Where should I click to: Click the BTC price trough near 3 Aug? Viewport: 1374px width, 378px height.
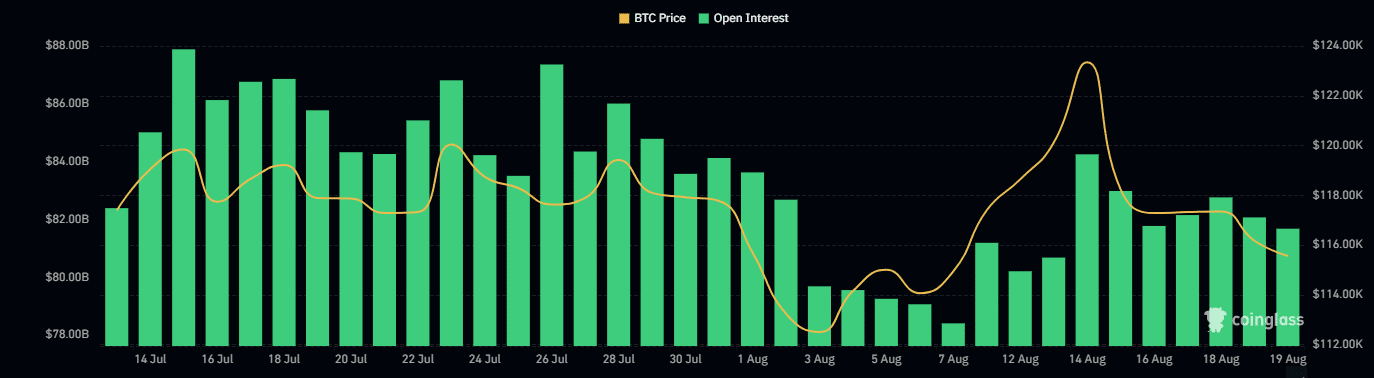(819, 331)
